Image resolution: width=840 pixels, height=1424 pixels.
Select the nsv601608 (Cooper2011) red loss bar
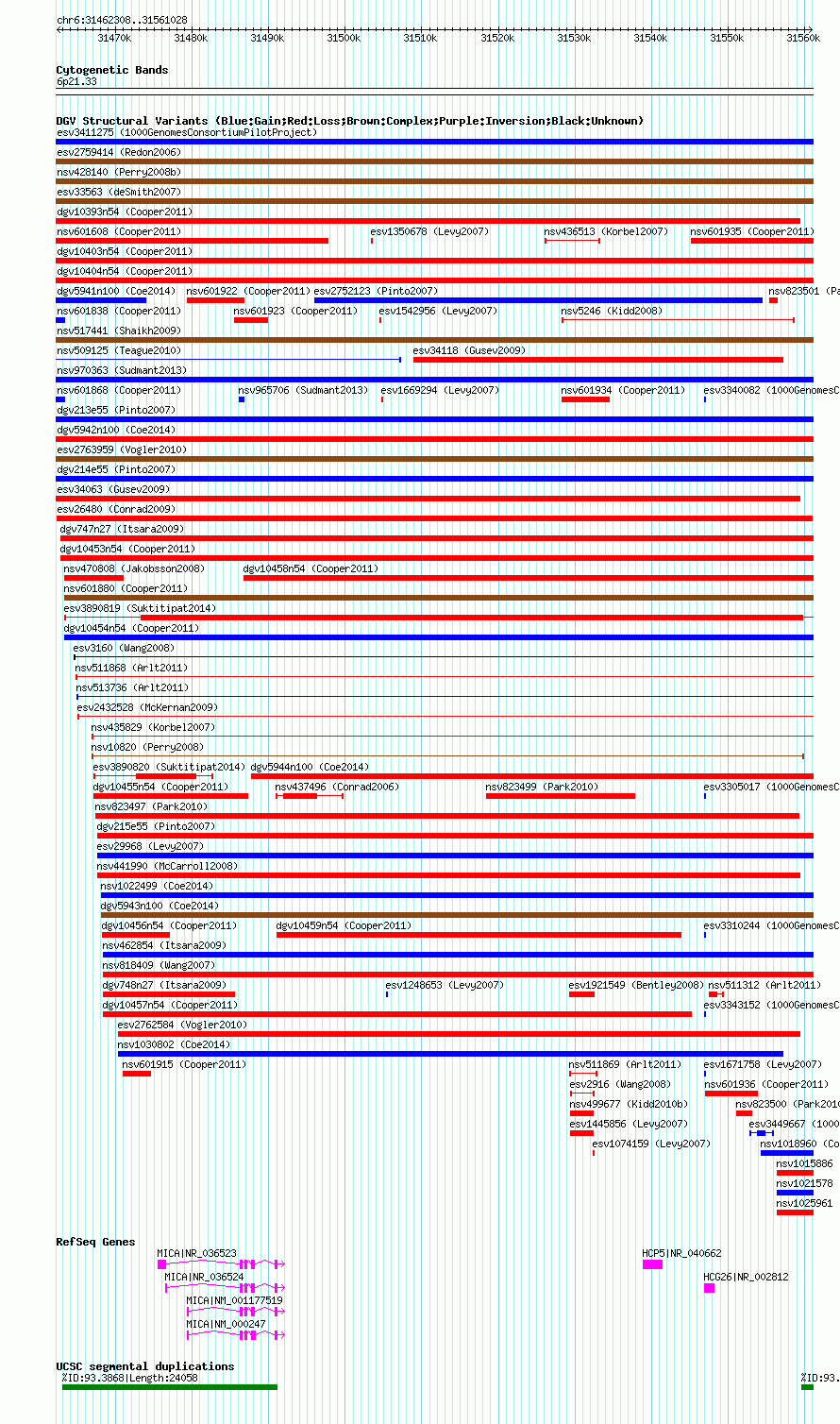point(193,241)
